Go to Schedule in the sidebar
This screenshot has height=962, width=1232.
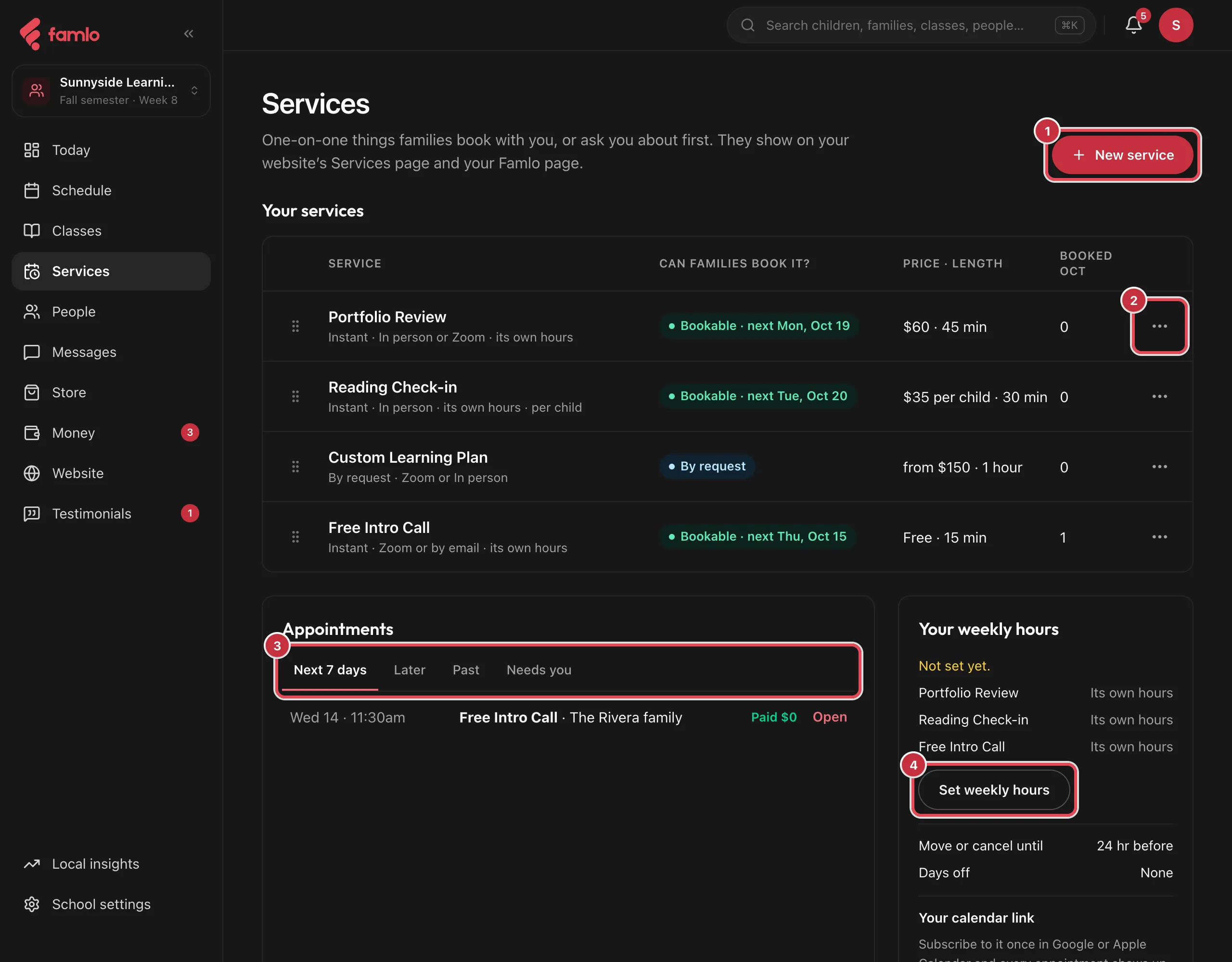111,190
